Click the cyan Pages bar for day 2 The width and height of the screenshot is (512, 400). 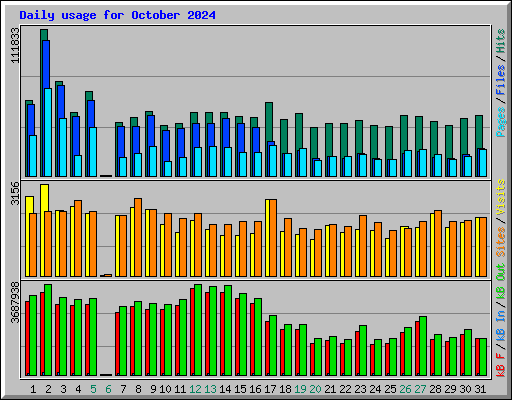point(48,132)
